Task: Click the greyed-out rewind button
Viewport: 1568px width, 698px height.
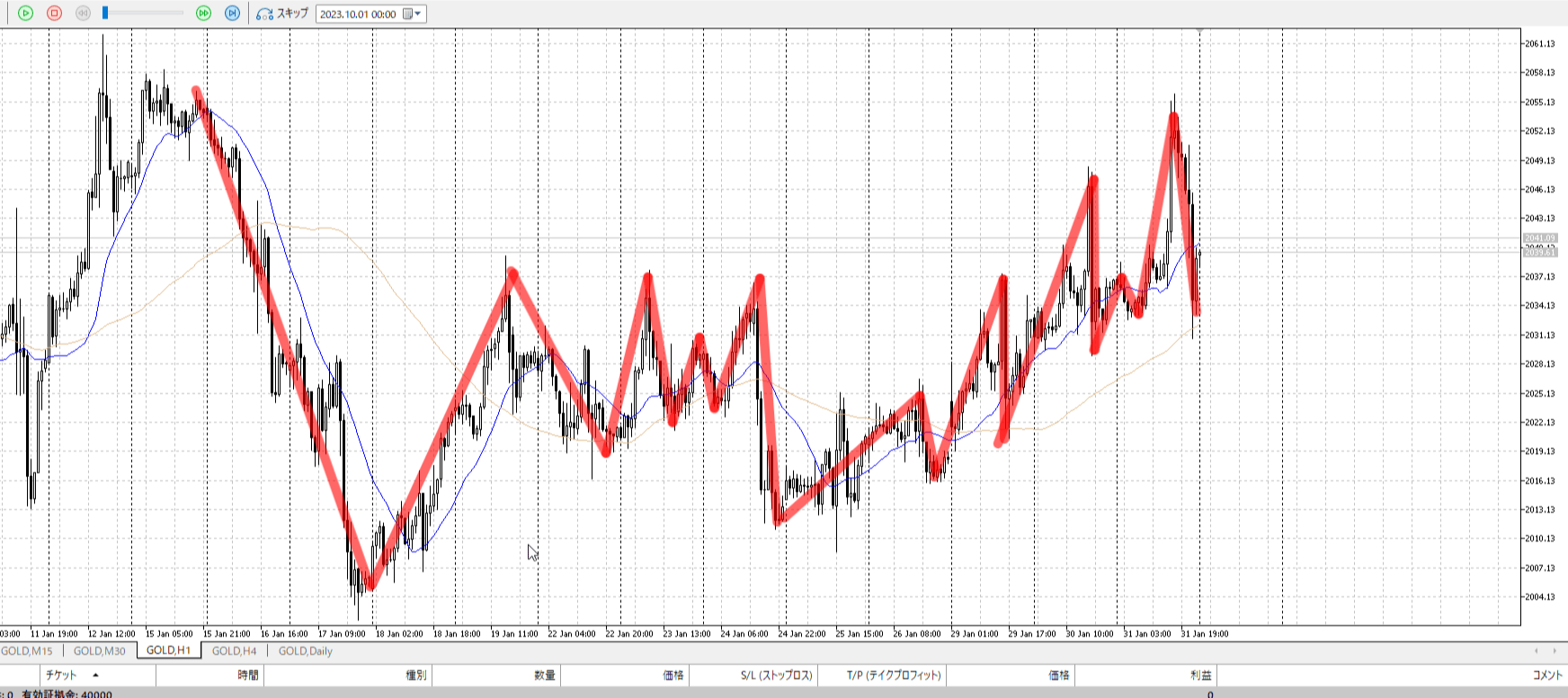Action: pyautogui.click(x=83, y=13)
